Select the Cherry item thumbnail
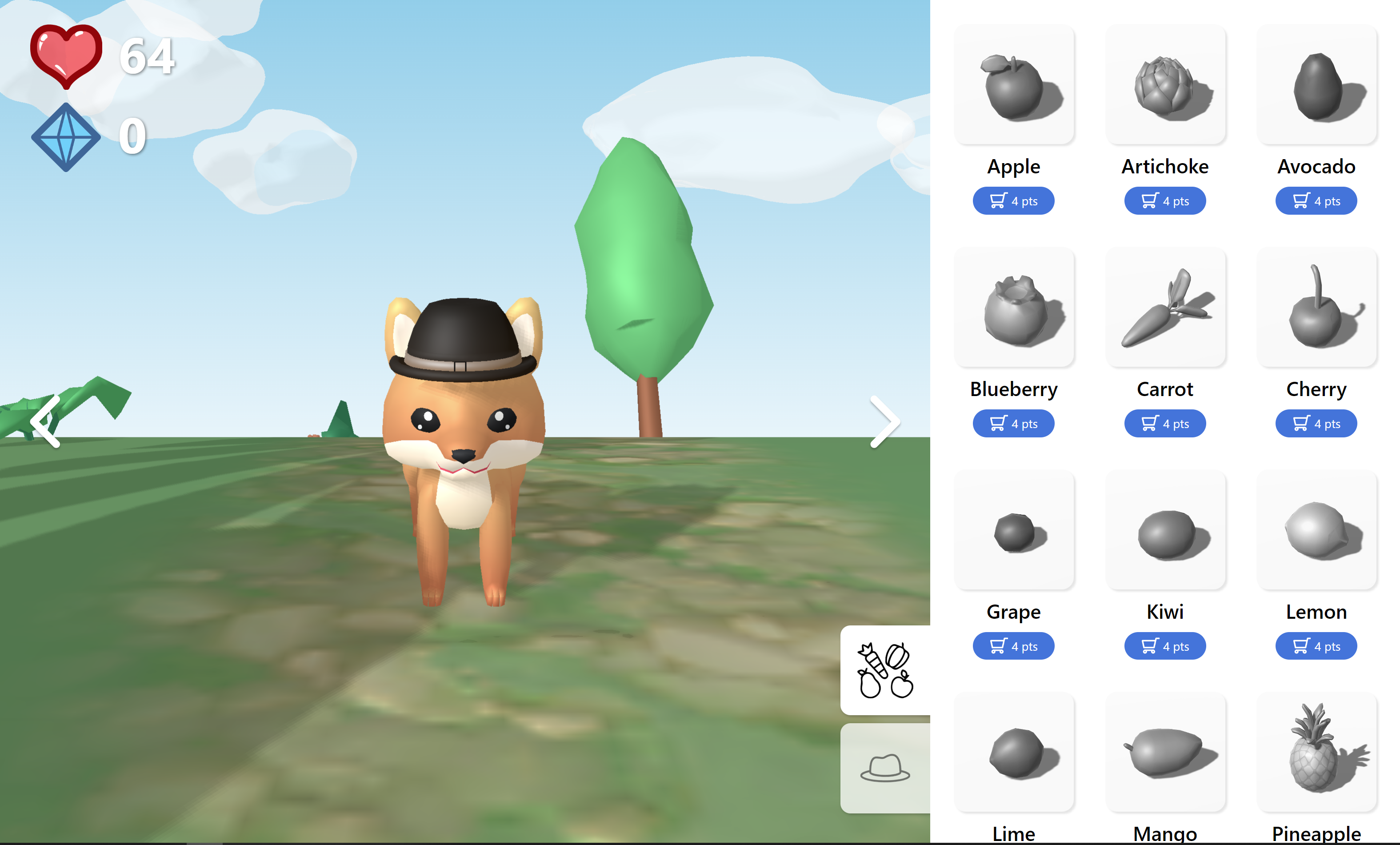Viewport: 1400px width, 845px height. point(1316,307)
